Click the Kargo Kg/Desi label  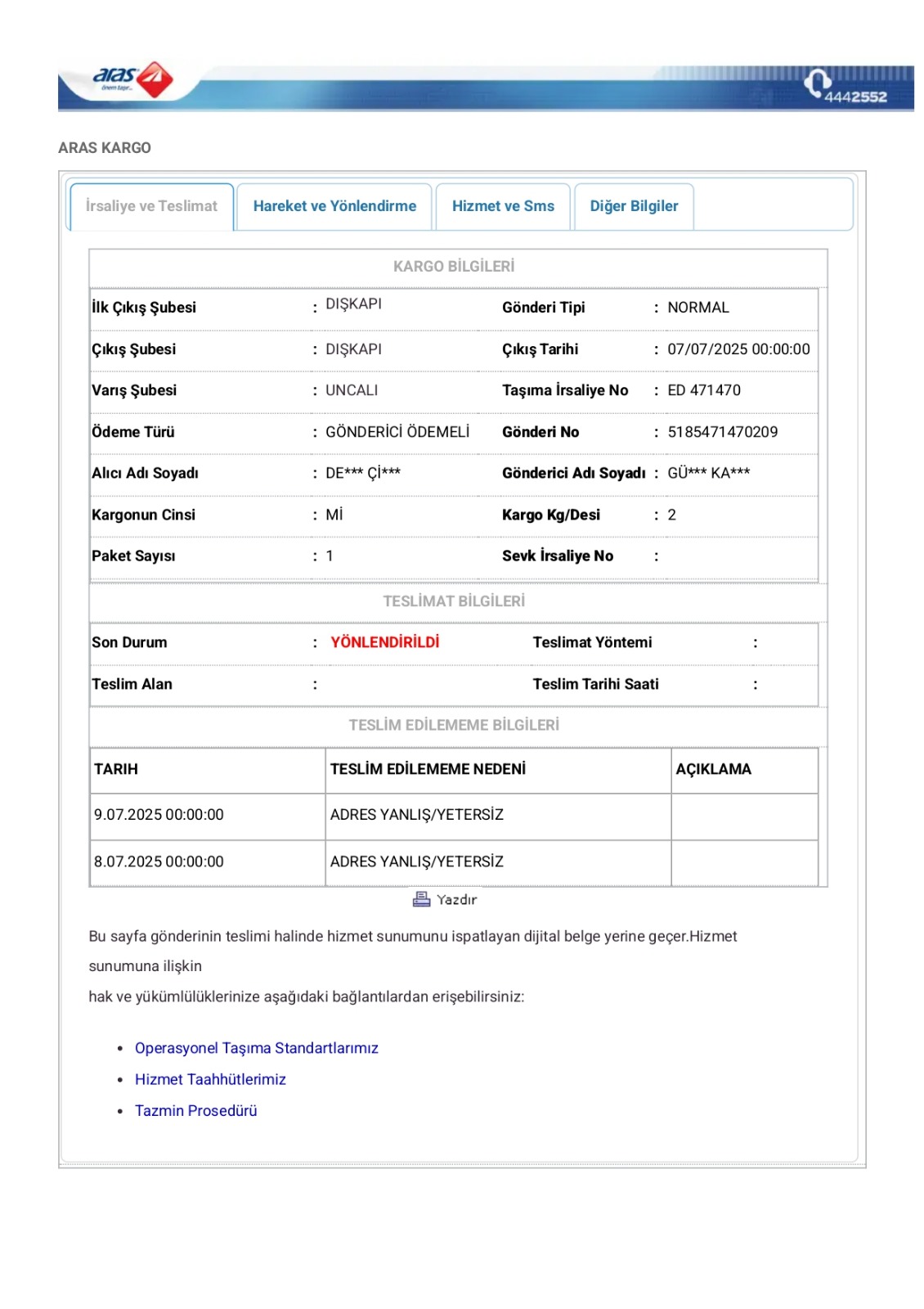click(551, 515)
